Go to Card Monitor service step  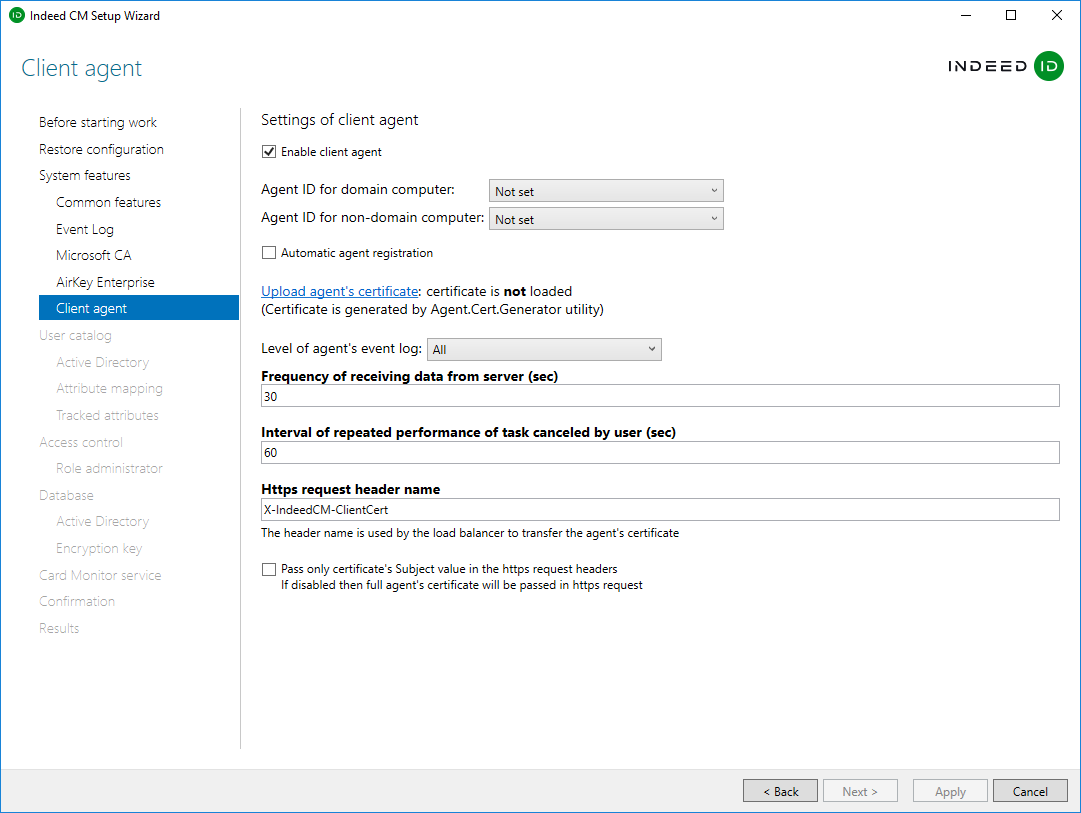tap(100, 575)
